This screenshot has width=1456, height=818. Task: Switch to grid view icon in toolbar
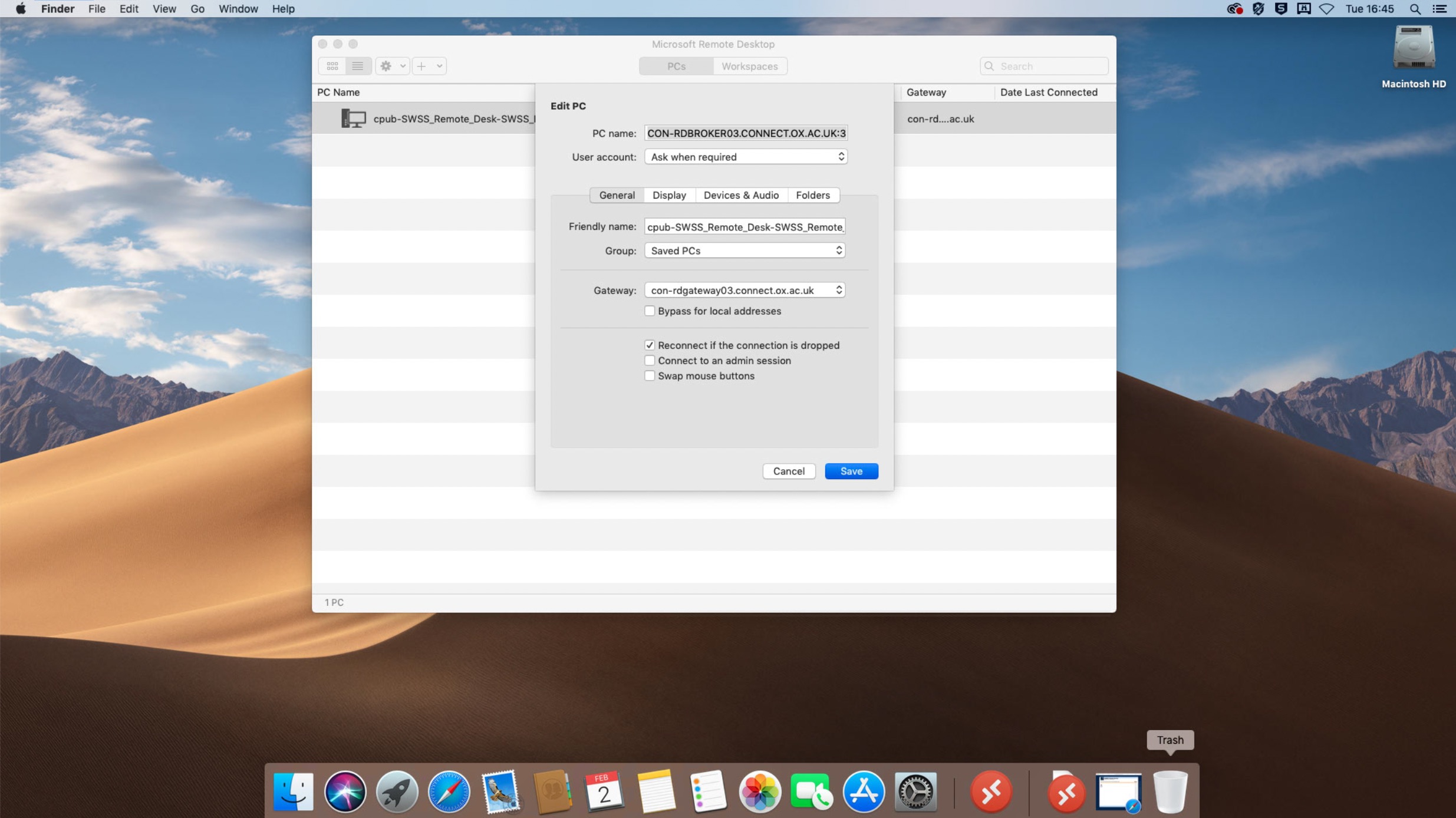tap(332, 66)
